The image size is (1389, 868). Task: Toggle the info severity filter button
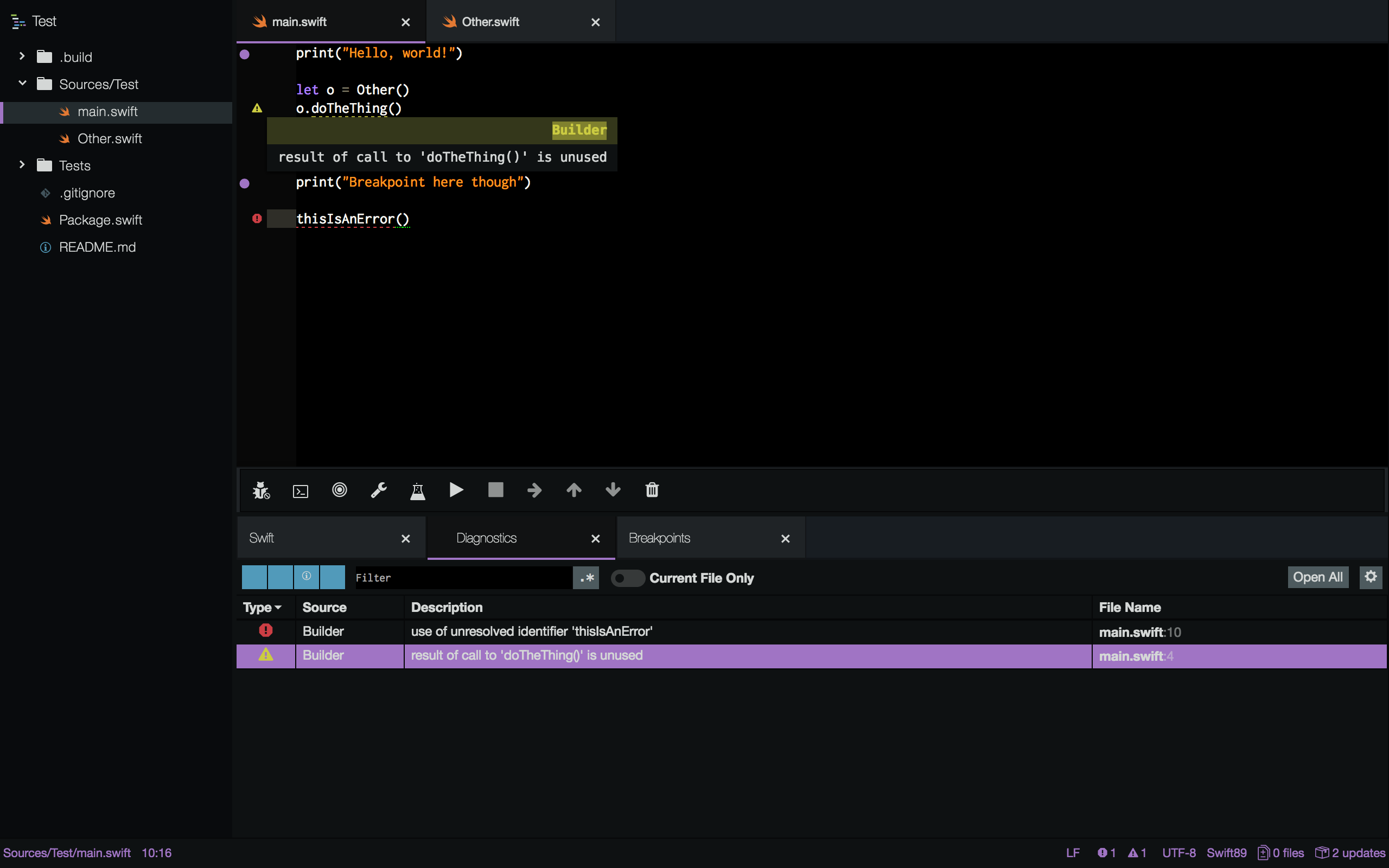307,577
